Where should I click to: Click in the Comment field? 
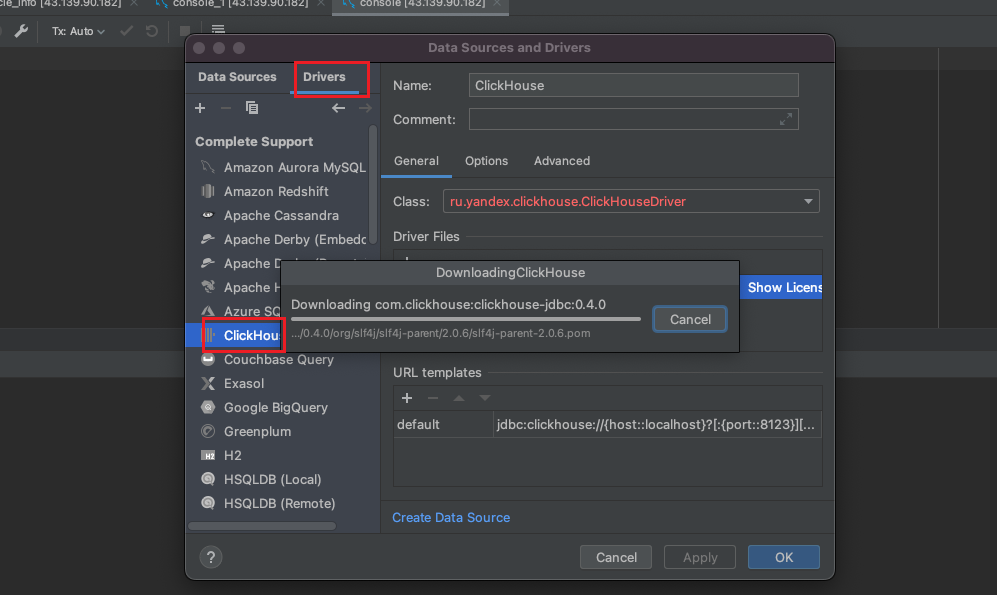pos(633,120)
